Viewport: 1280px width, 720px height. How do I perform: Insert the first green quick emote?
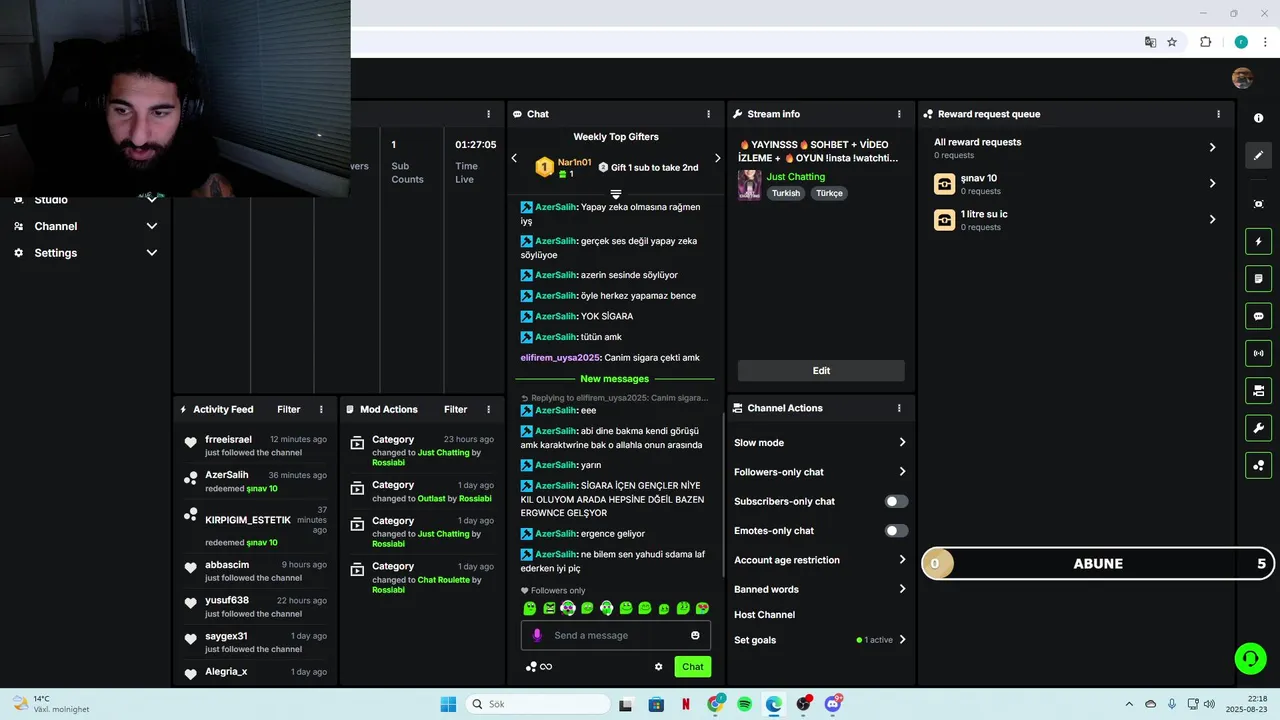click(x=530, y=608)
